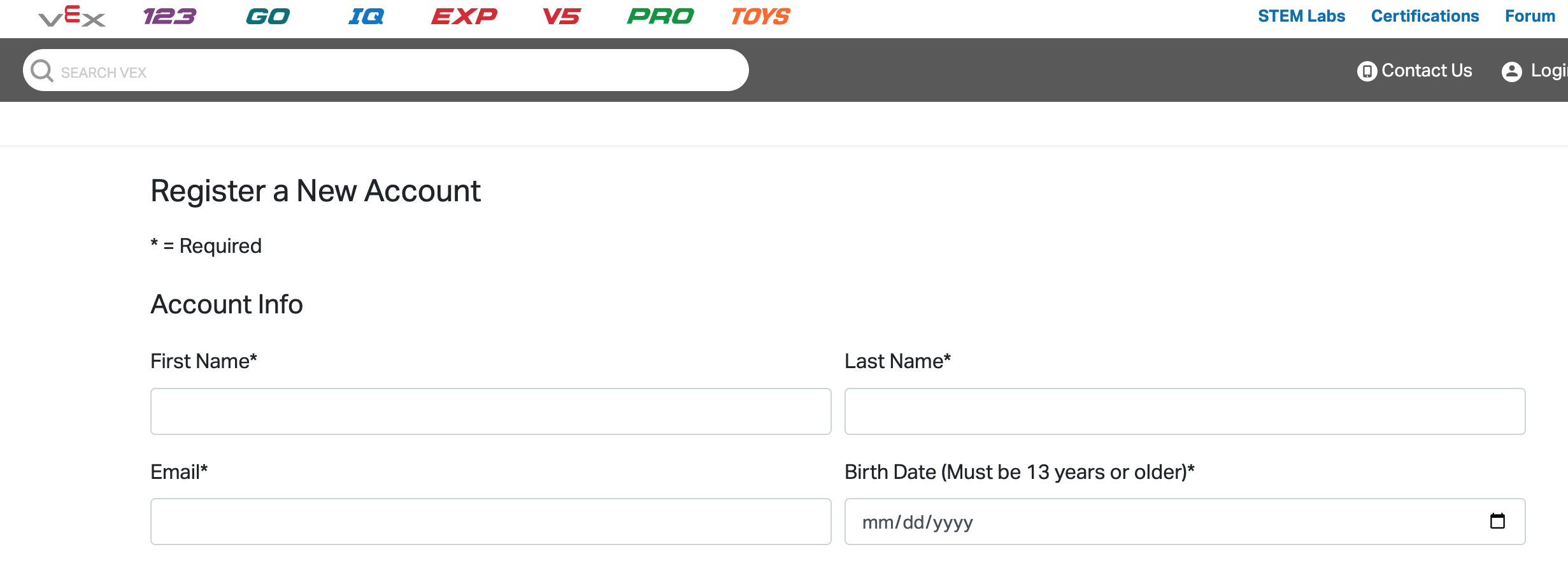Click the Login account icon
Image resolution: width=1568 pixels, height=563 pixels.
[1511, 71]
